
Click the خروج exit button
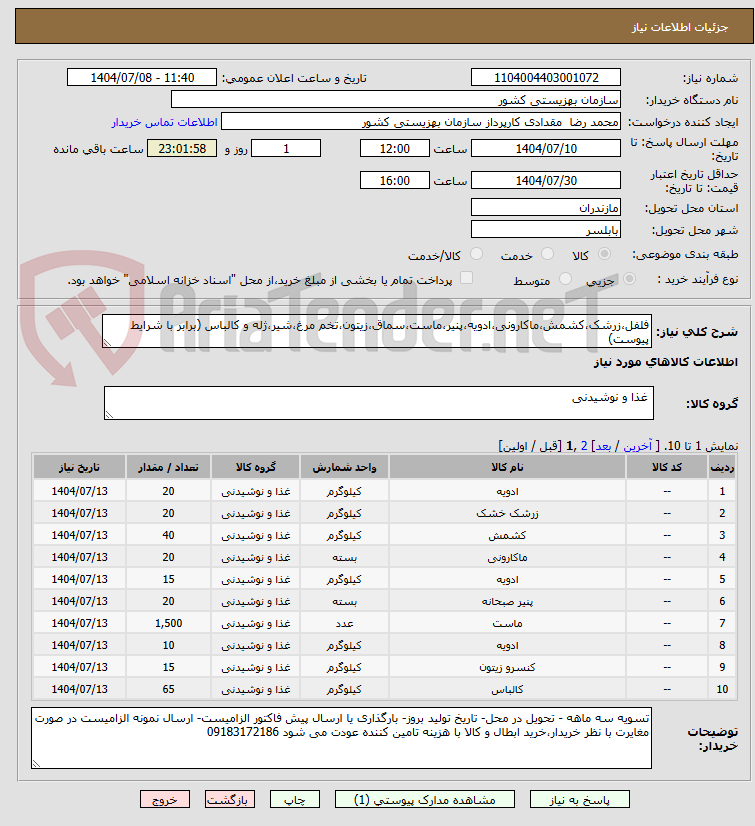tap(165, 800)
